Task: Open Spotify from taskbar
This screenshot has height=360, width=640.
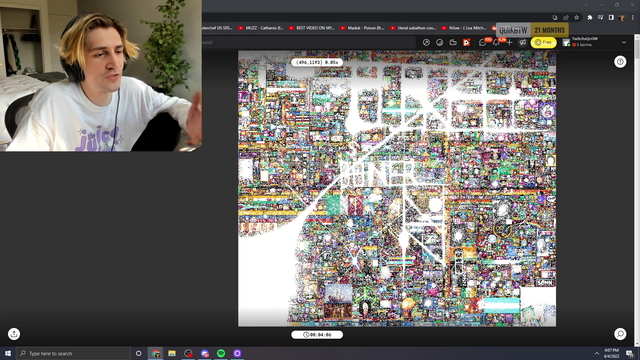Action: pyautogui.click(x=221, y=353)
